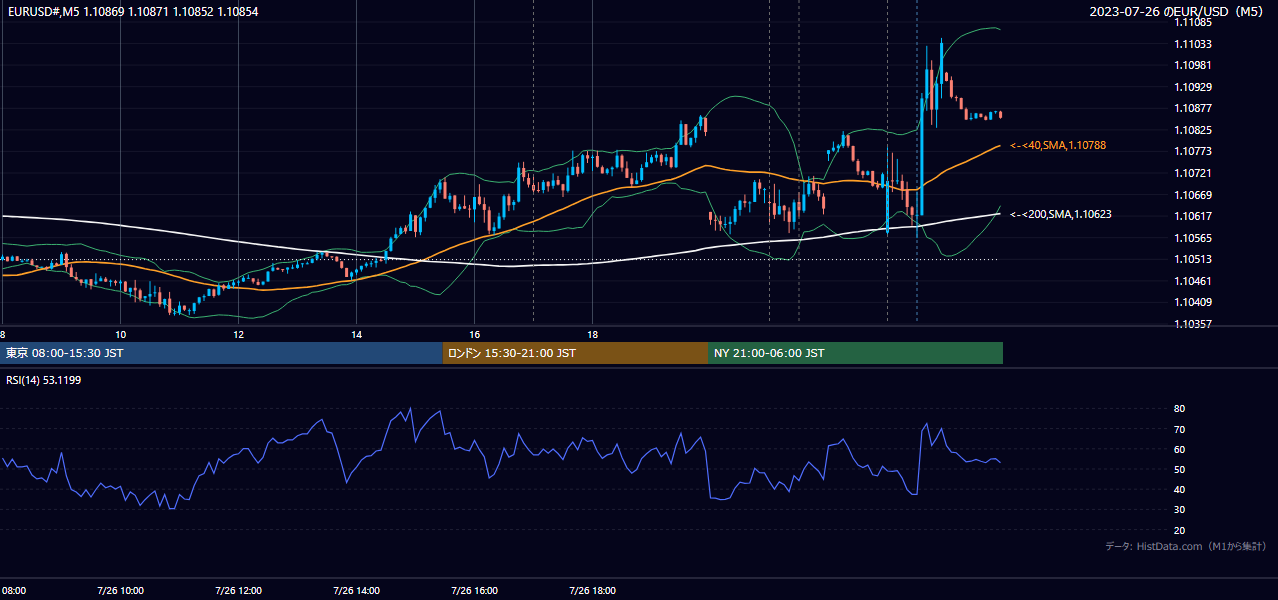Click the データ: HistData.com source credit
The width and height of the screenshot is (1278, 600).
(x=1186, y=546)
